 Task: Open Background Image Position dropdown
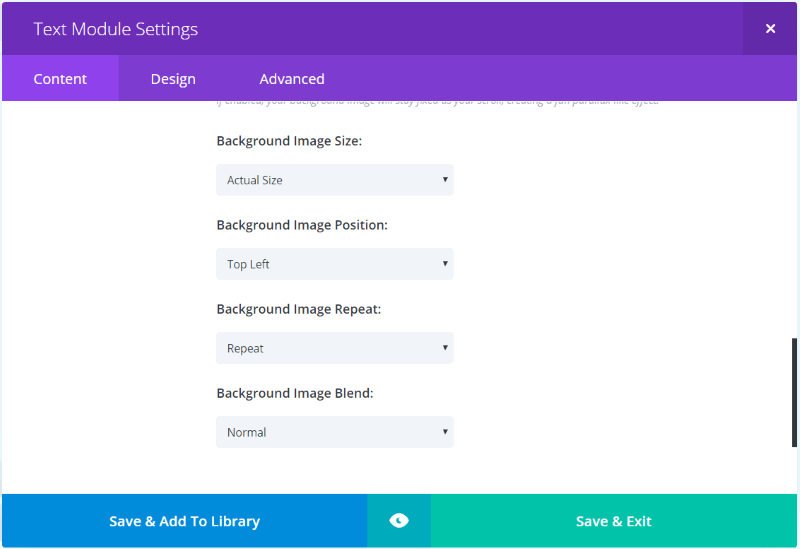tap(335, 264)
